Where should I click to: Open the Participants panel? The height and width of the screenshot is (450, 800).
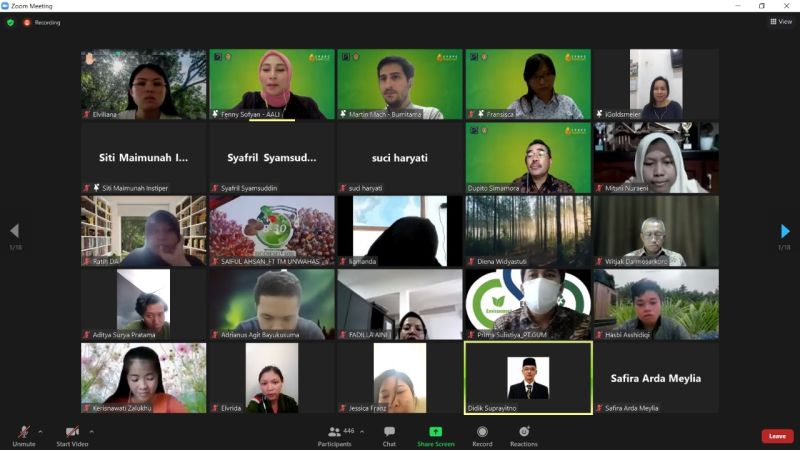click(x=334, y=435)
